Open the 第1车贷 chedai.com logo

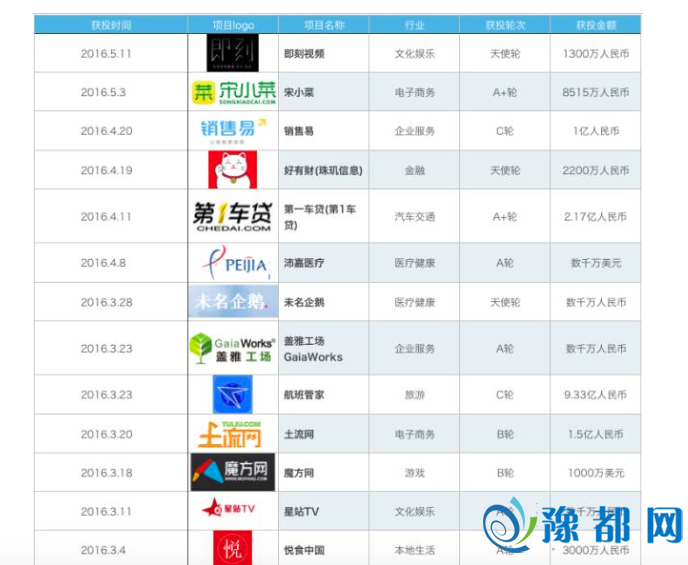coord(233,216)
